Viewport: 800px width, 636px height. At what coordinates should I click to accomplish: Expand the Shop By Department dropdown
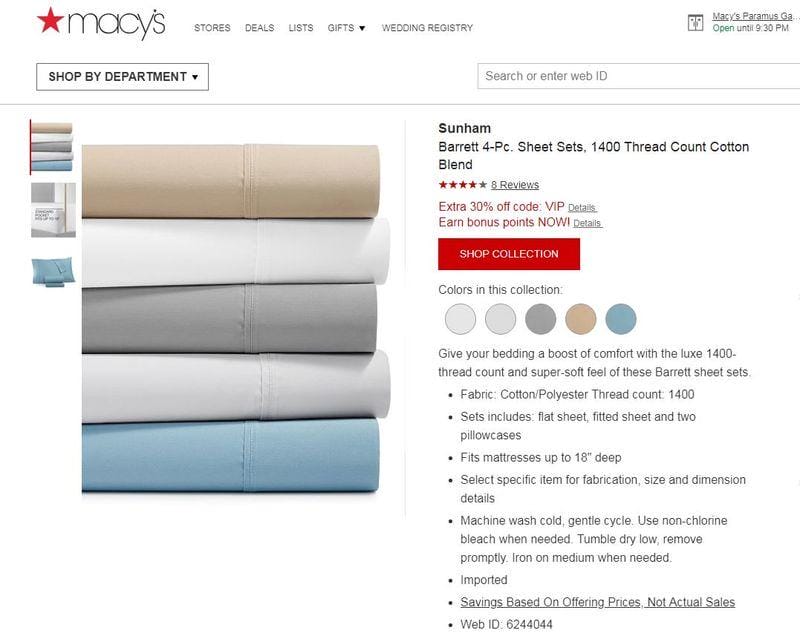tap(122, 77)
